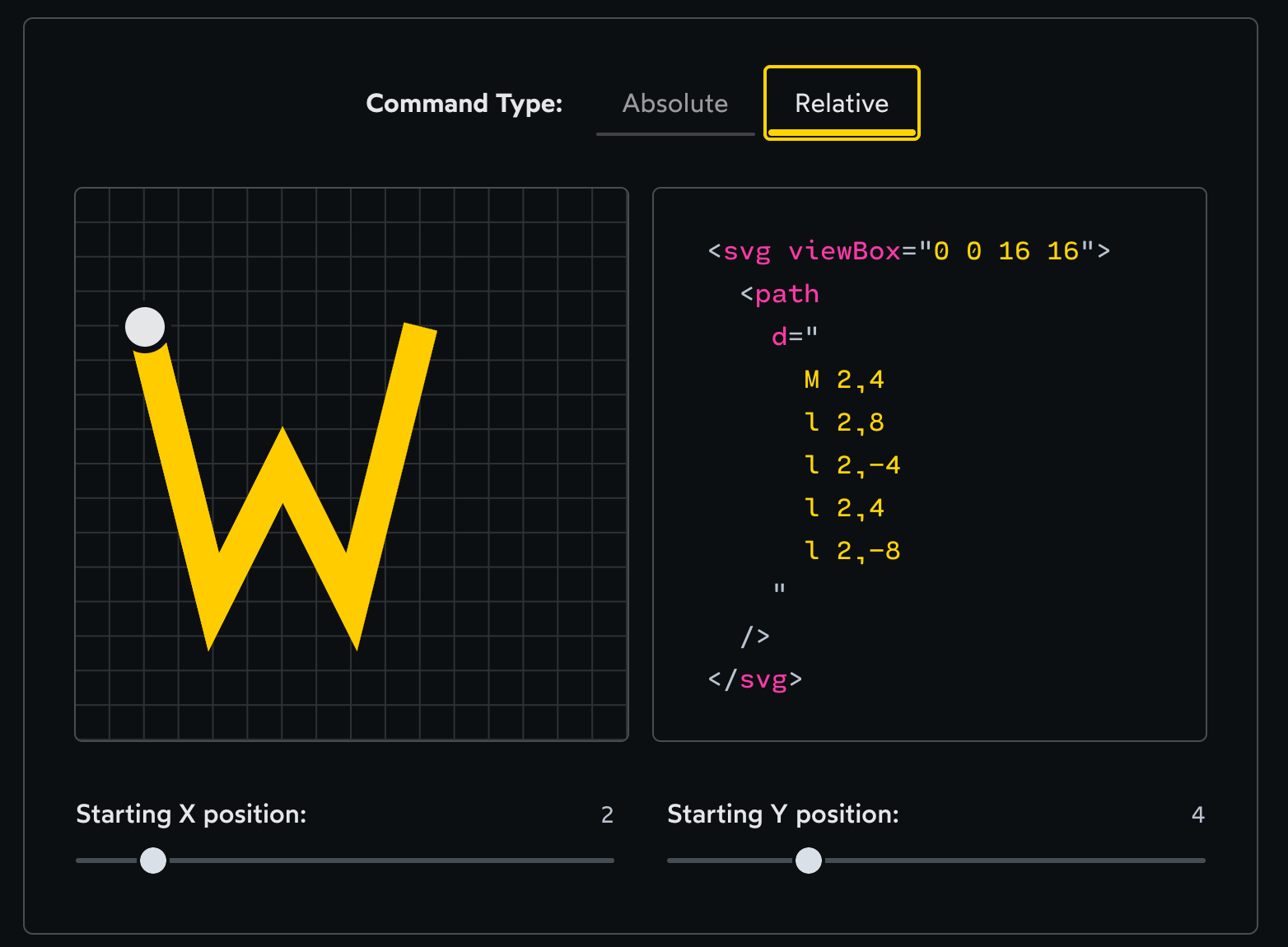The image size is (1288, 947).
Task: Click the "Starting X position:" label
Action: [191, 814]
